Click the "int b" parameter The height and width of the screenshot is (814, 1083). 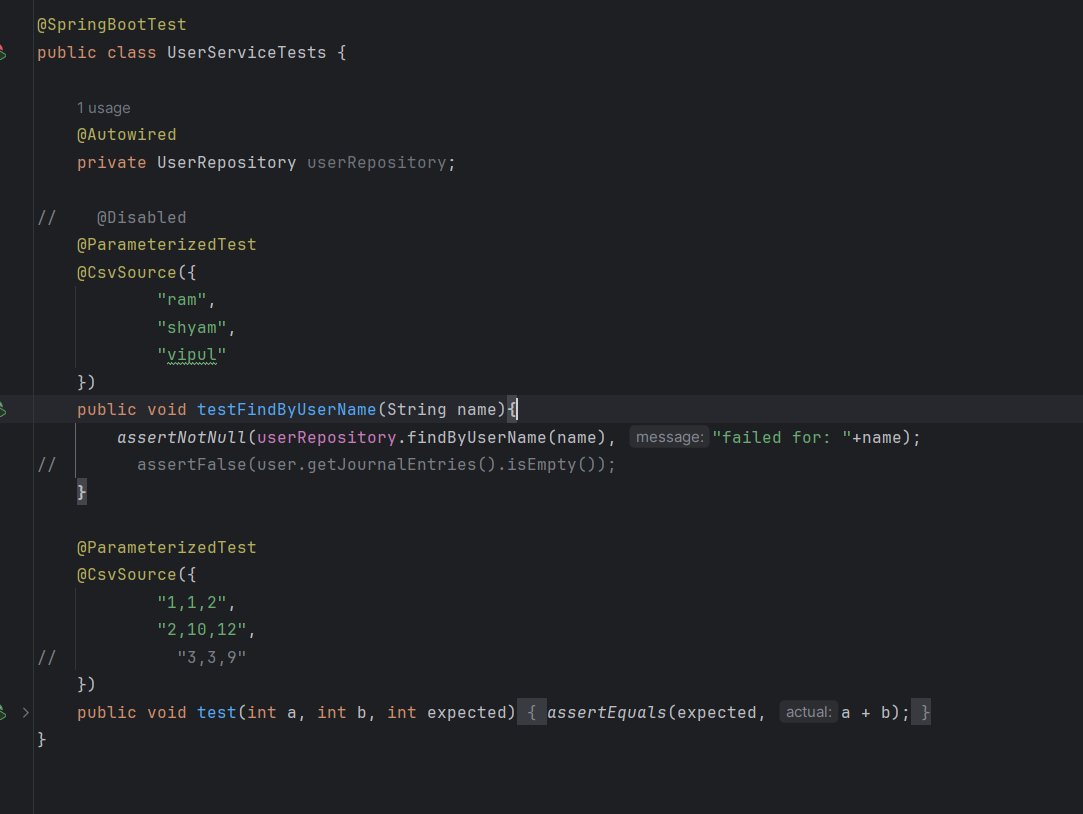pos(342,713)
